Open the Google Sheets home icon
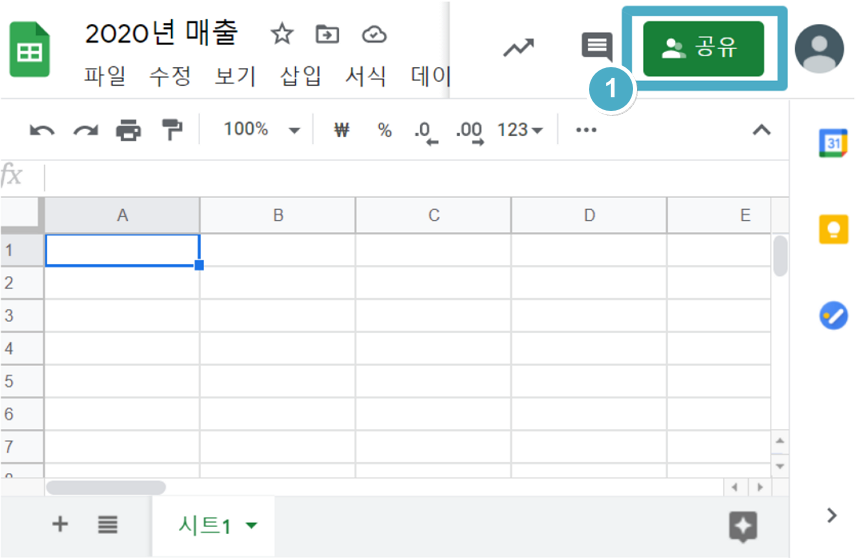The width and height of the screenshot is (863, 558). point(30,49)
